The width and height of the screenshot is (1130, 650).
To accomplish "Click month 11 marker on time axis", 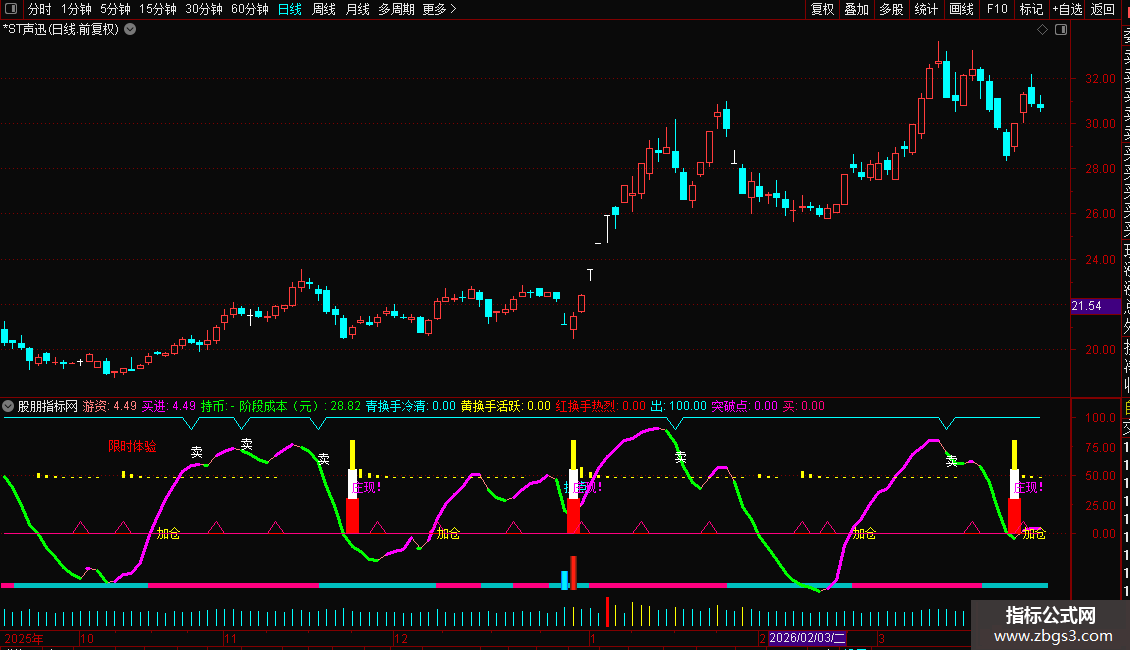I will pyautogui.click(x=230, y=638).
